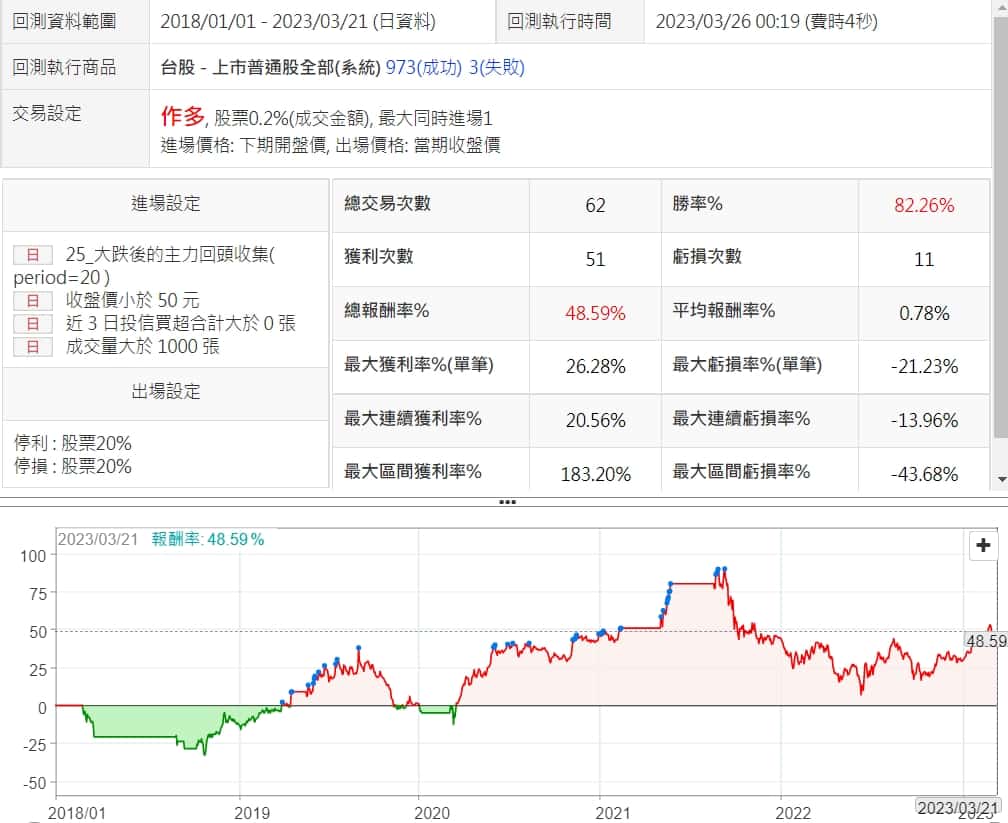Click daily badge beside 收盤價小於 50 元

(32, 300)
